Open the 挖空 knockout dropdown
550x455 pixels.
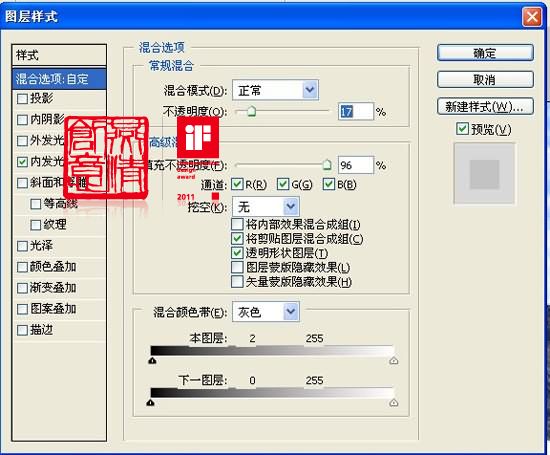266,207
